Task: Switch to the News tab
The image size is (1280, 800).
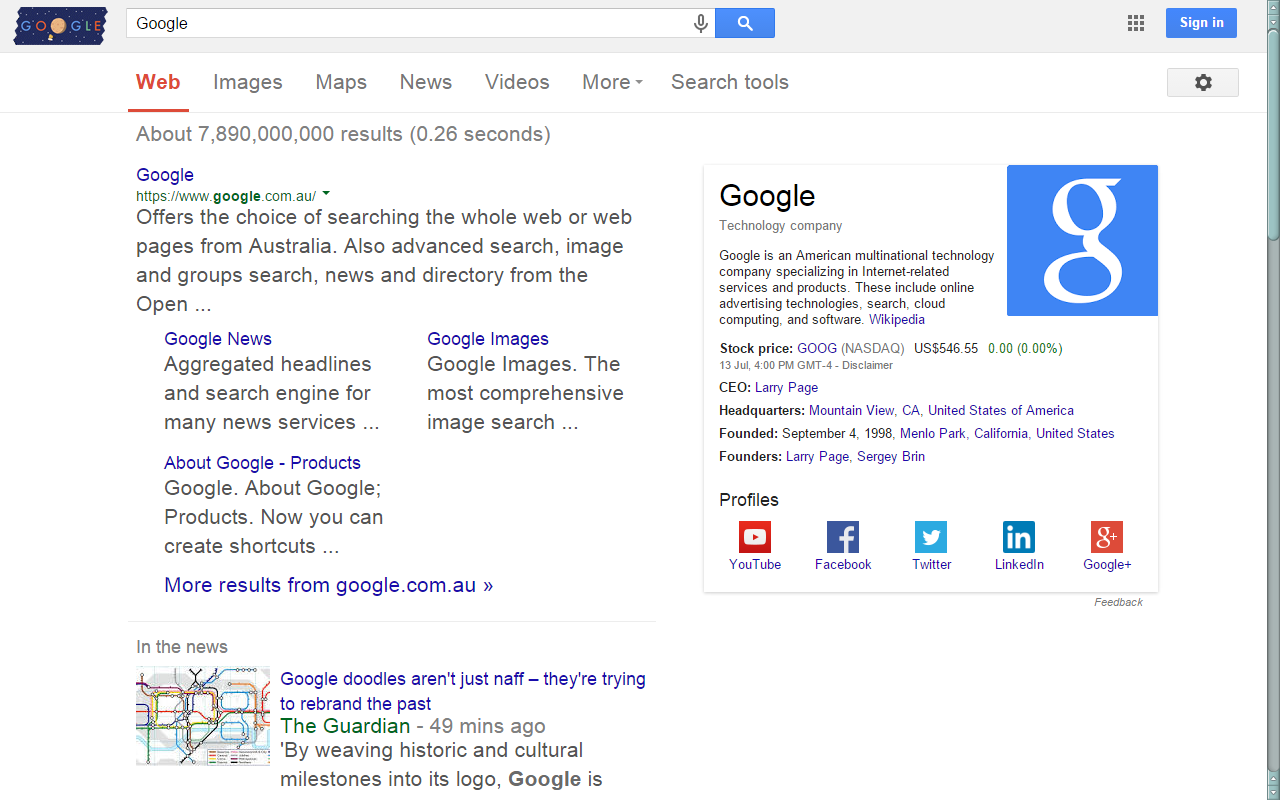Action: [x=426, y=82]
